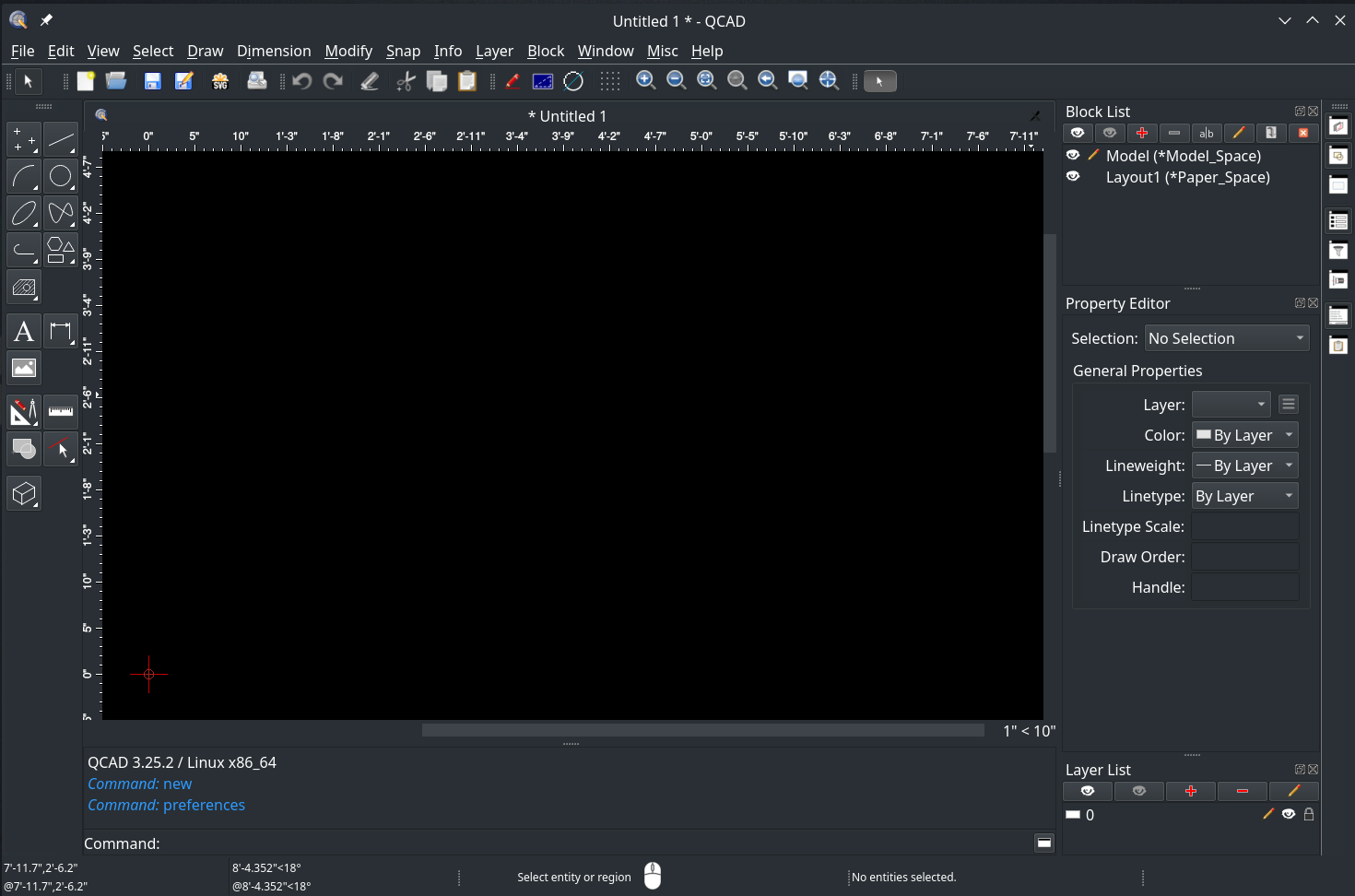Remove layer with minus button

tap(1243, 791)
